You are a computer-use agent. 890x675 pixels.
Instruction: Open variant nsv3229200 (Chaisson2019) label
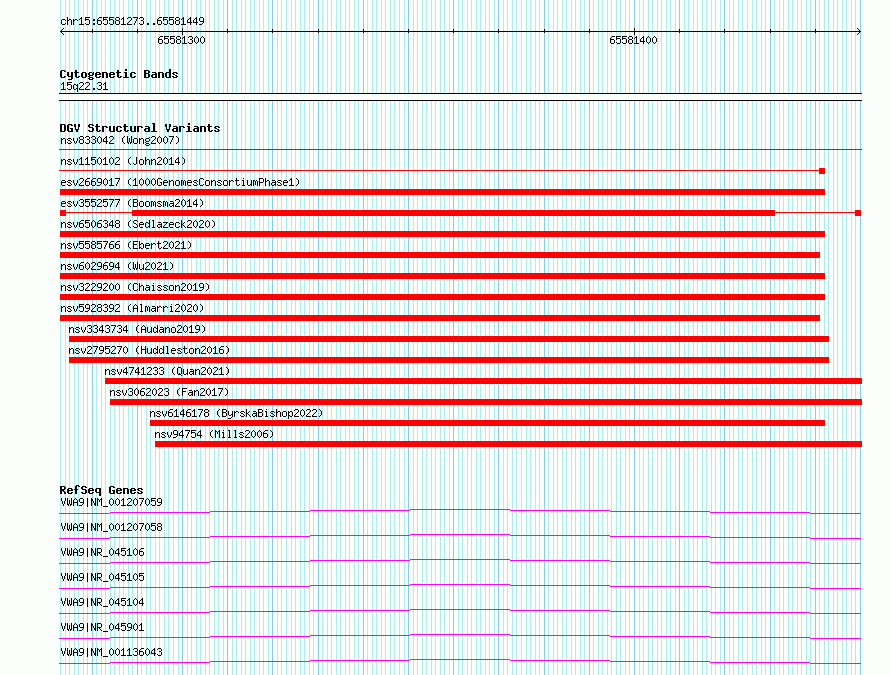tap(135, 287)
